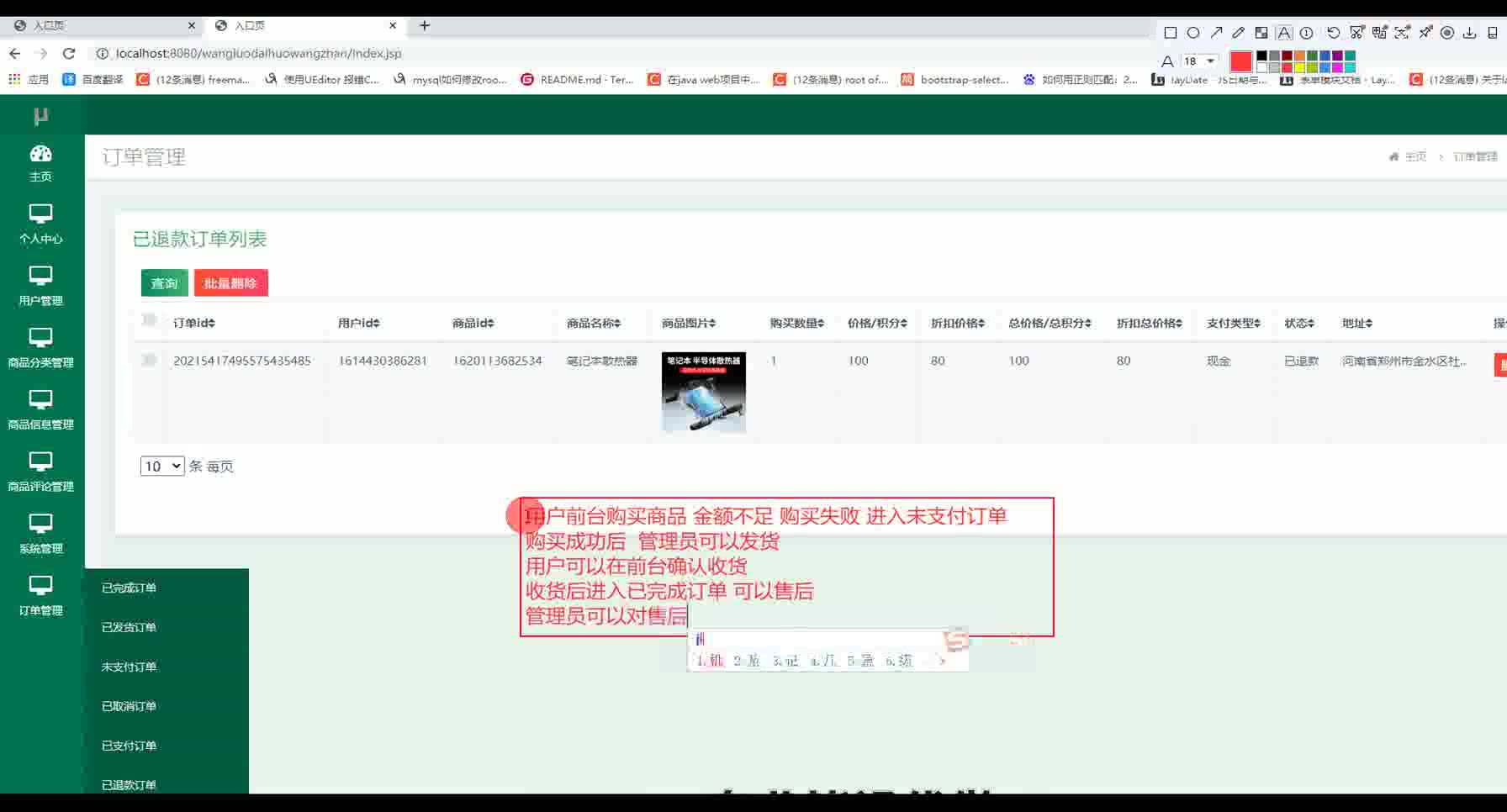Image resolution: width=1507 pixels, height=812 pixels.
Task: Click the dashboard icon for 主页
Action: point(40,154)
